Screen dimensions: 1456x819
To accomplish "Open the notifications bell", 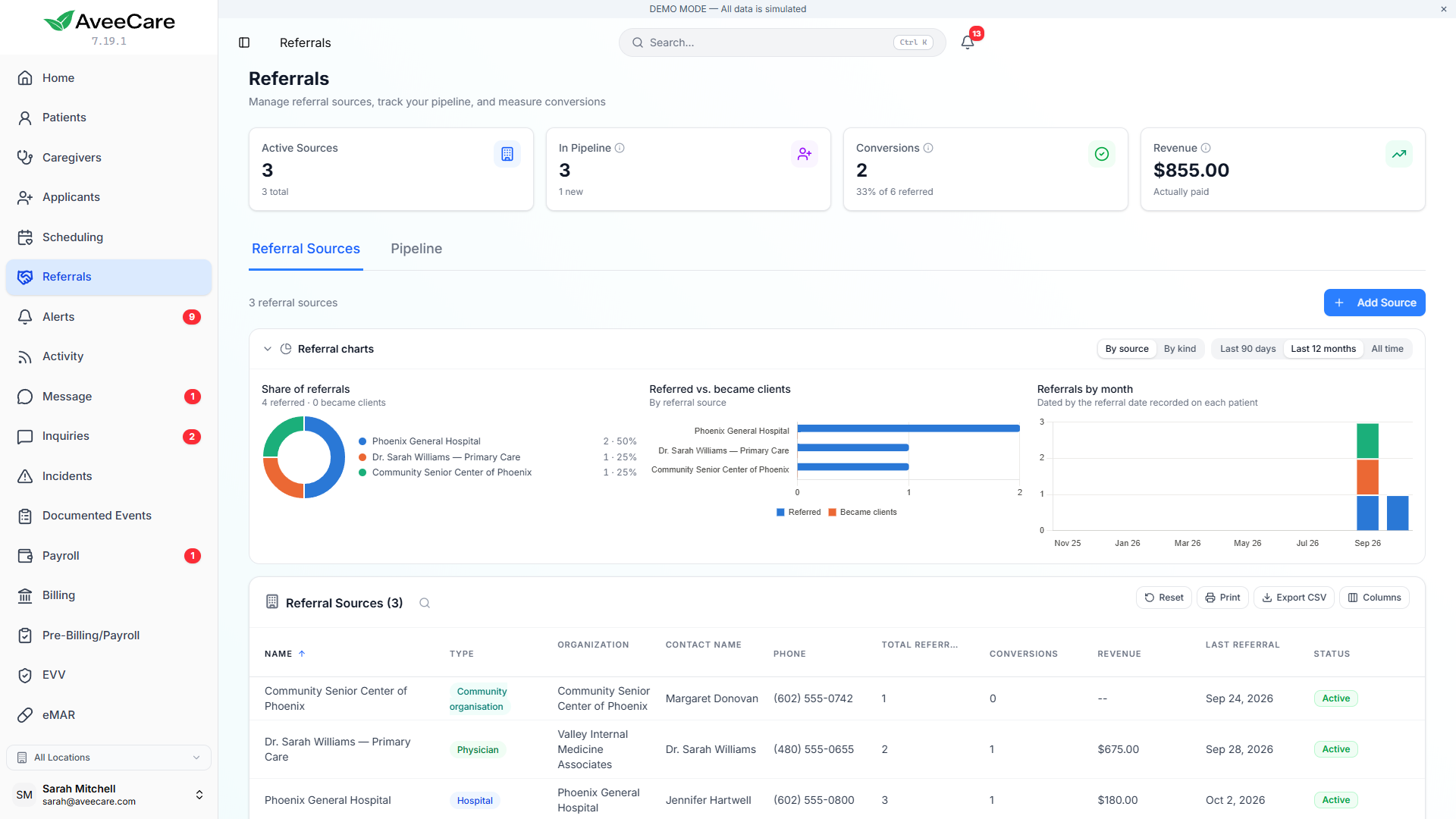I will pyautogui.click(x=968, y=42).
